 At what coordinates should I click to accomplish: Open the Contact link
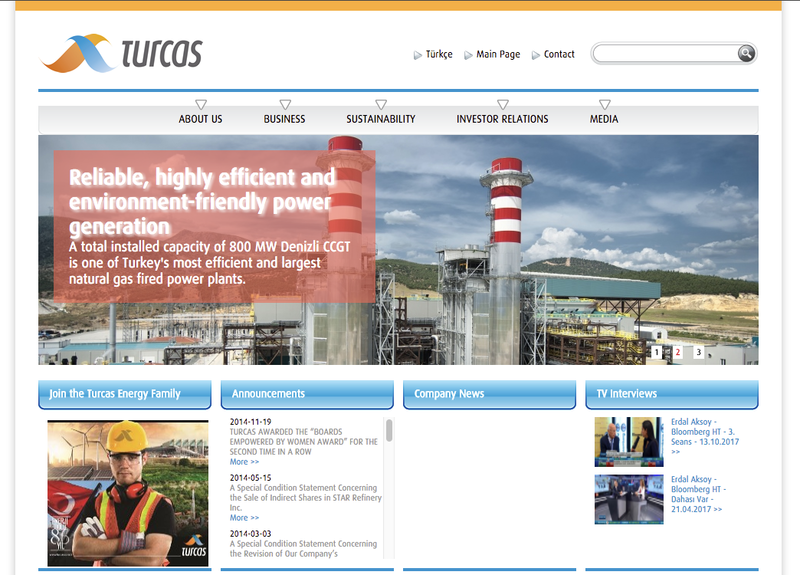pos(559,55)
